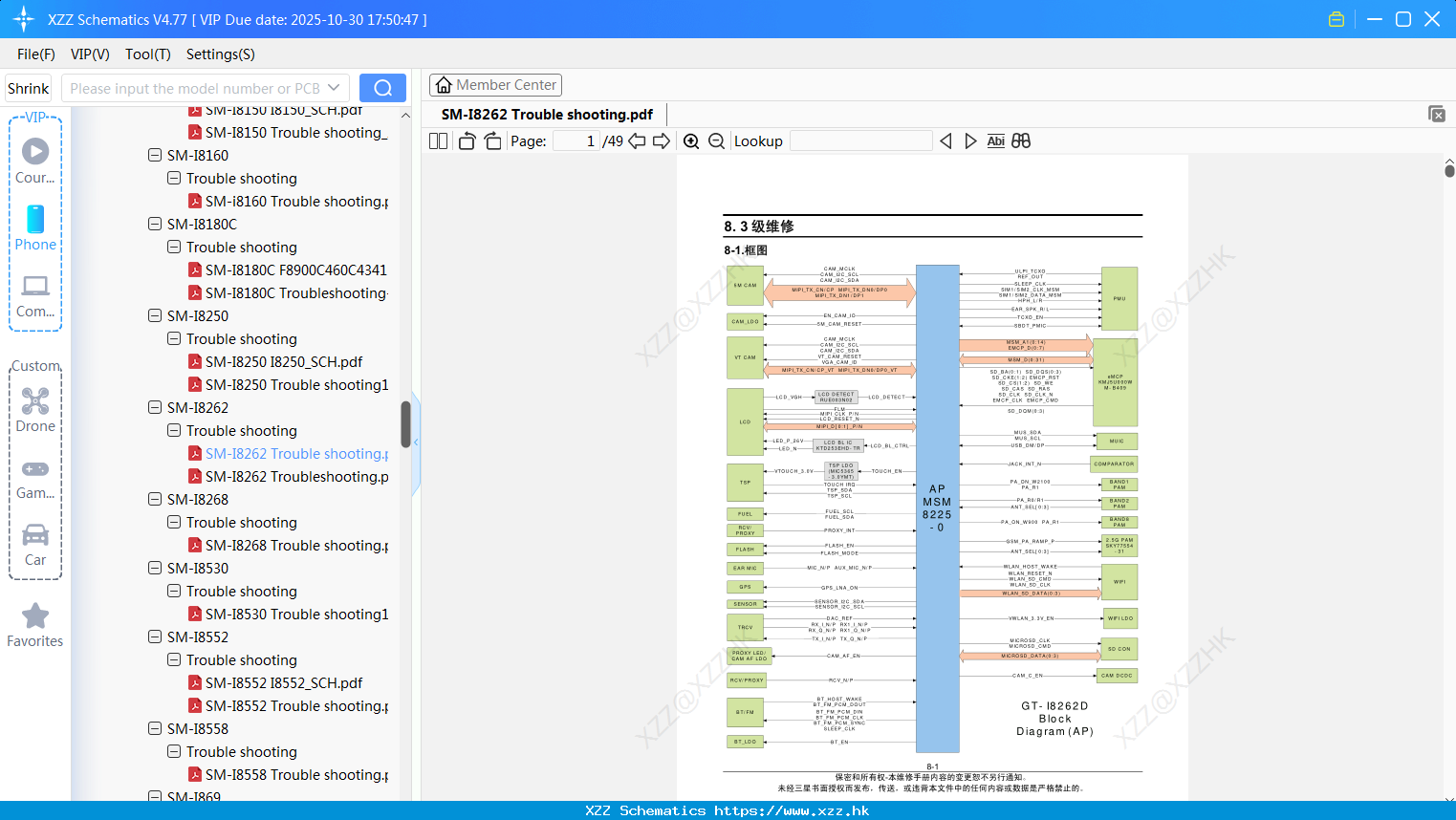Screen dimensions: 1456x820
Task: Click the page number input field
Action: coord(576,141)
